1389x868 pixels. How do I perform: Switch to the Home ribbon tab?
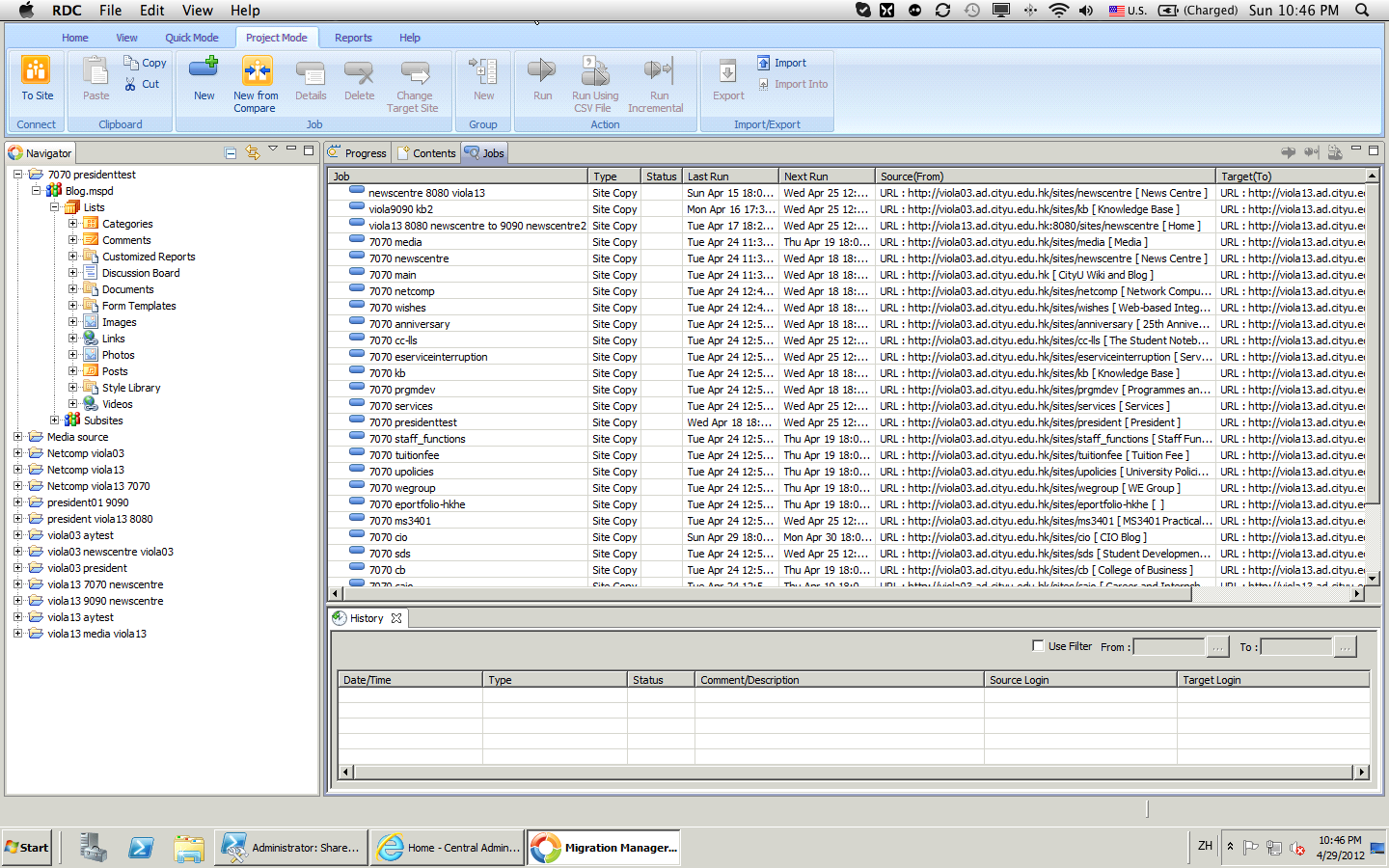(x=75, y=38)
